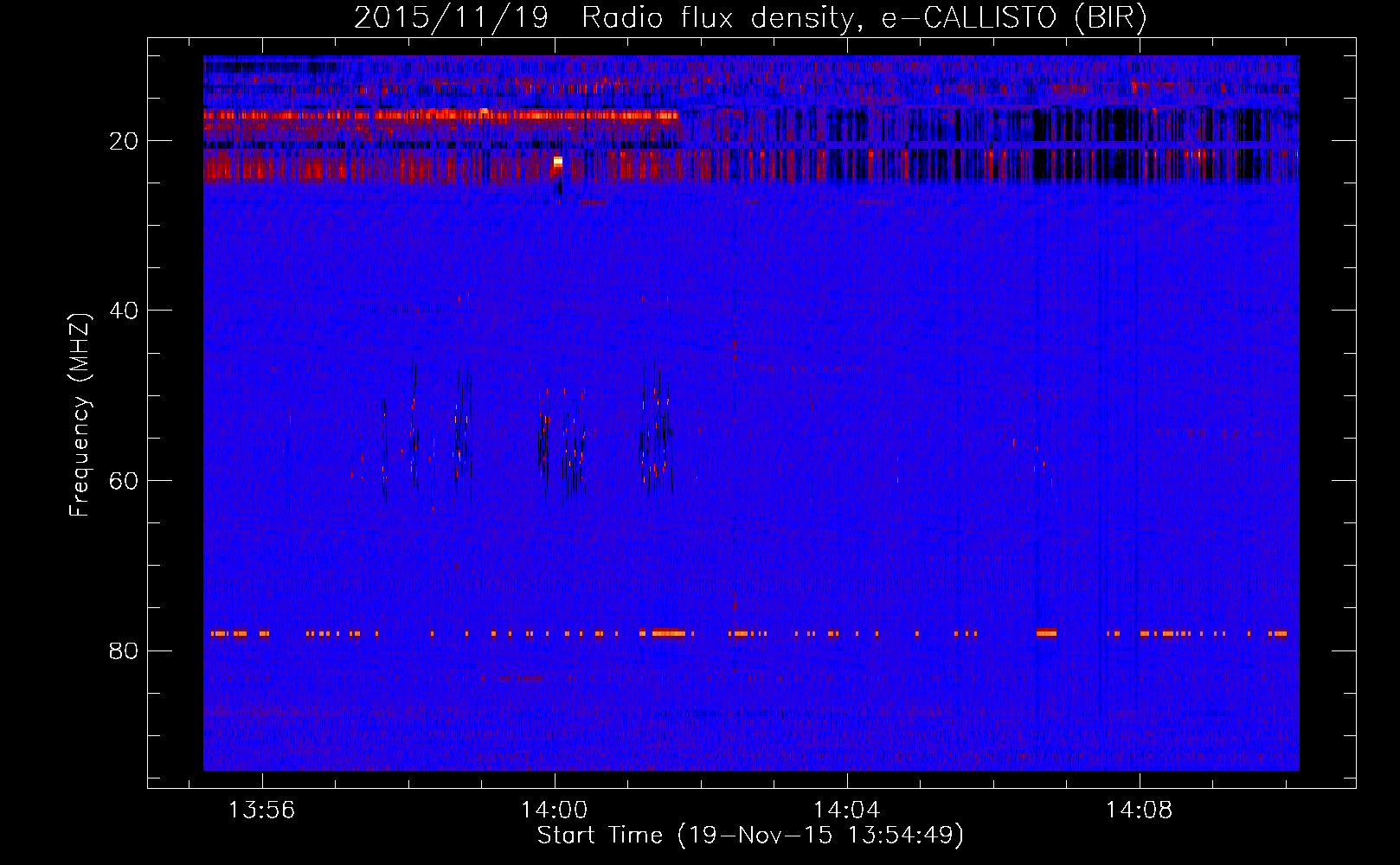This screenshot has width=1400, height=865.
Task: Click the '40' frequency tick label
Action: [125, 310]
